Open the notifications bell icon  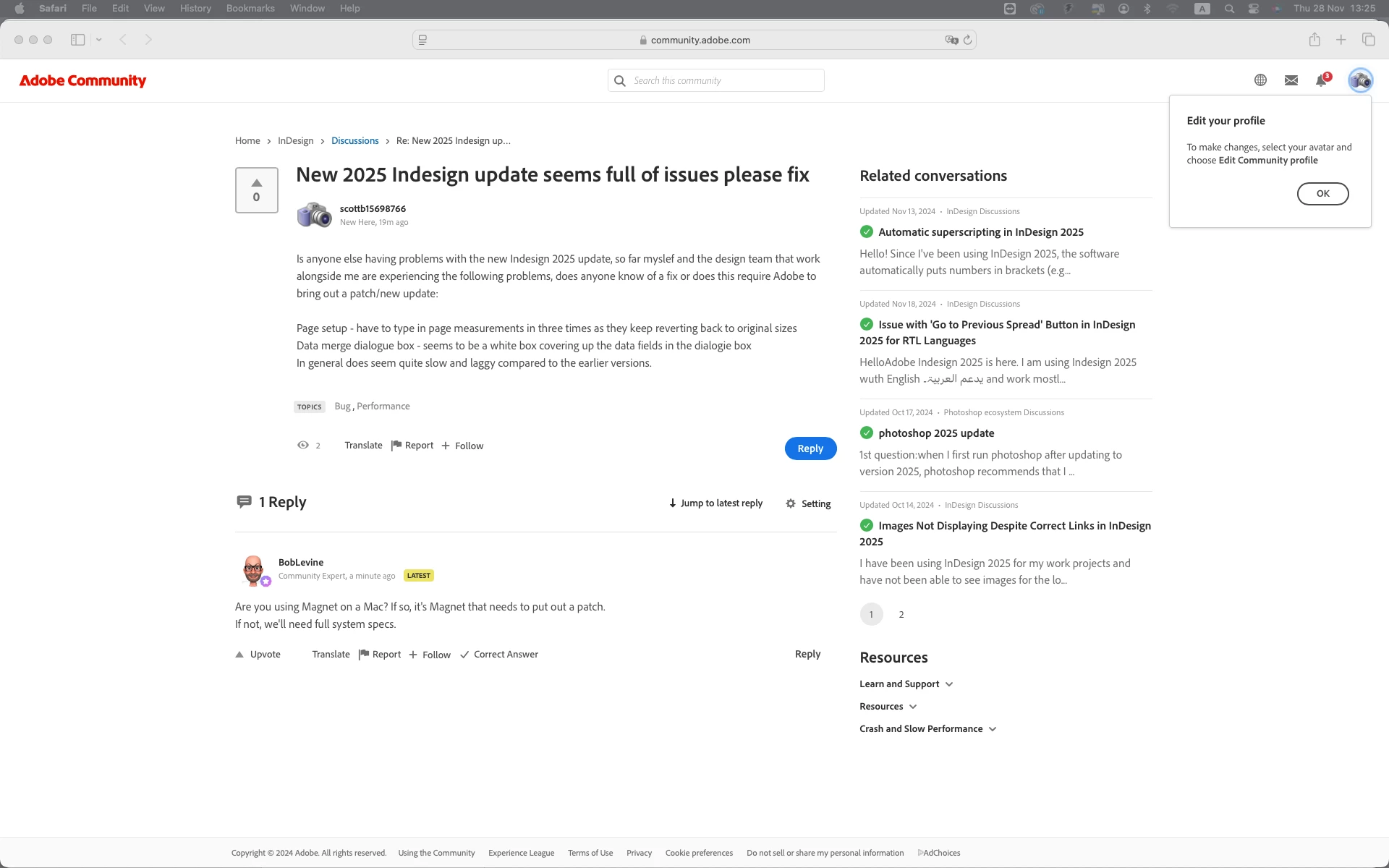coord(1321,80)
